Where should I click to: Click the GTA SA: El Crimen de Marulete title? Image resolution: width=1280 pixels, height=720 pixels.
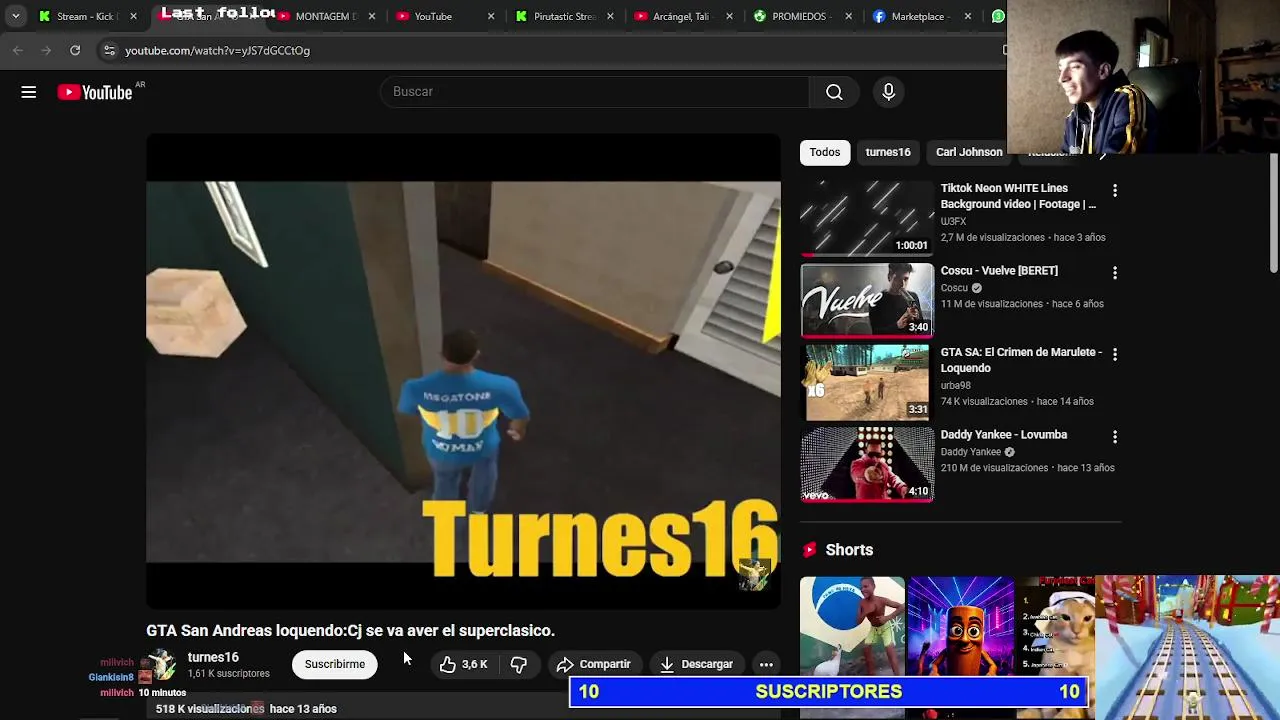point(1021,360)
